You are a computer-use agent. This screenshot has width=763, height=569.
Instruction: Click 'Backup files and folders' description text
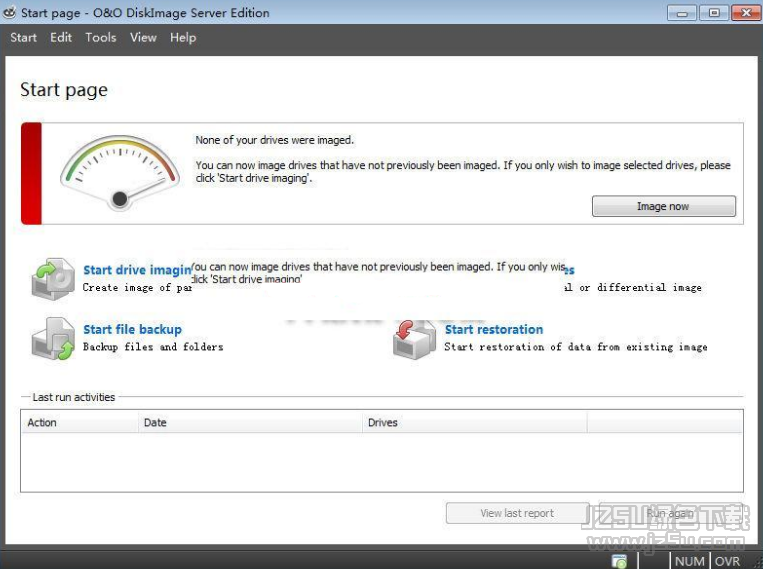(x=153, y=347)
